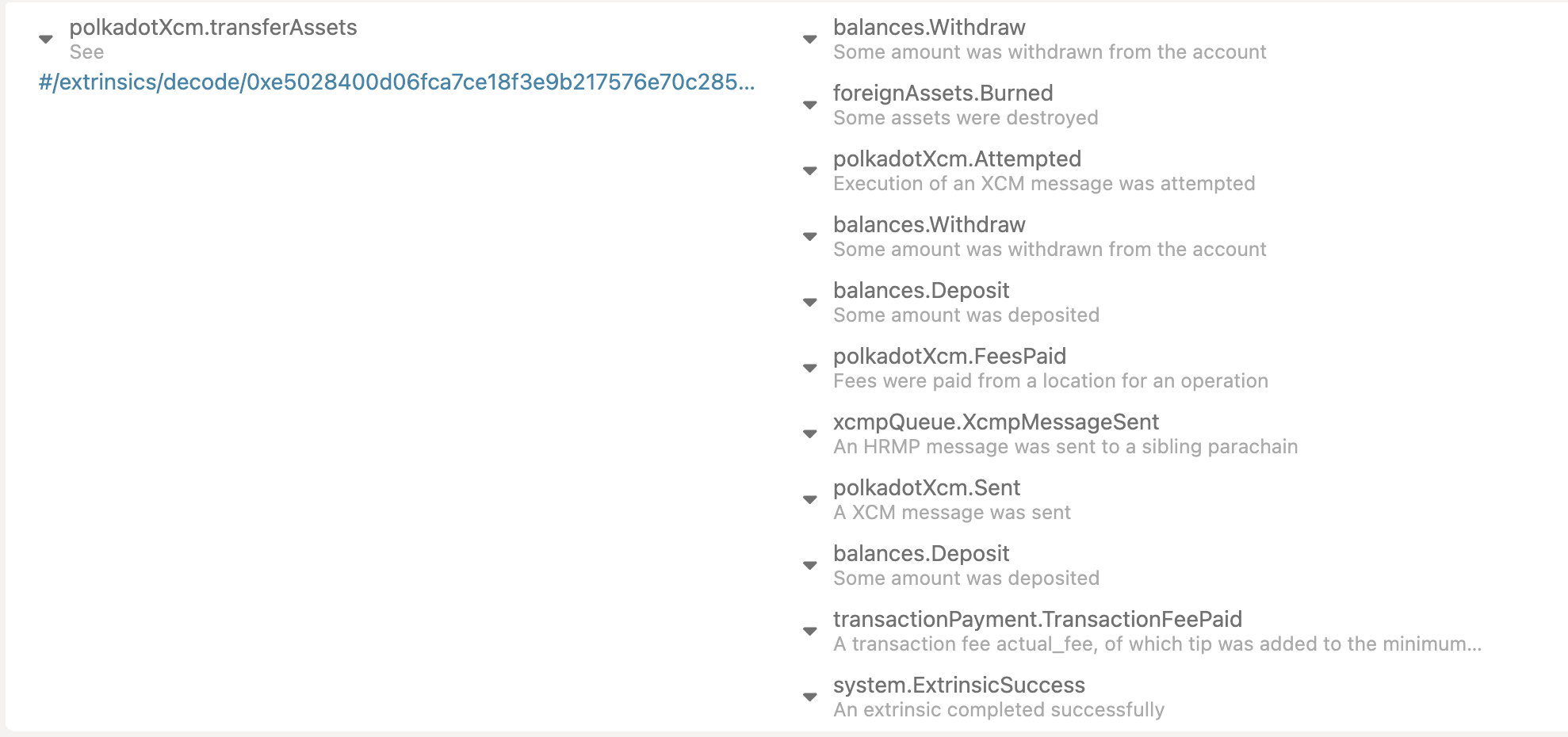Image resolution: width=1568 pixels, height=737 pixels.
Task: Click "Execution of an XCM message was attempted" text
Action: (1043, 184)
